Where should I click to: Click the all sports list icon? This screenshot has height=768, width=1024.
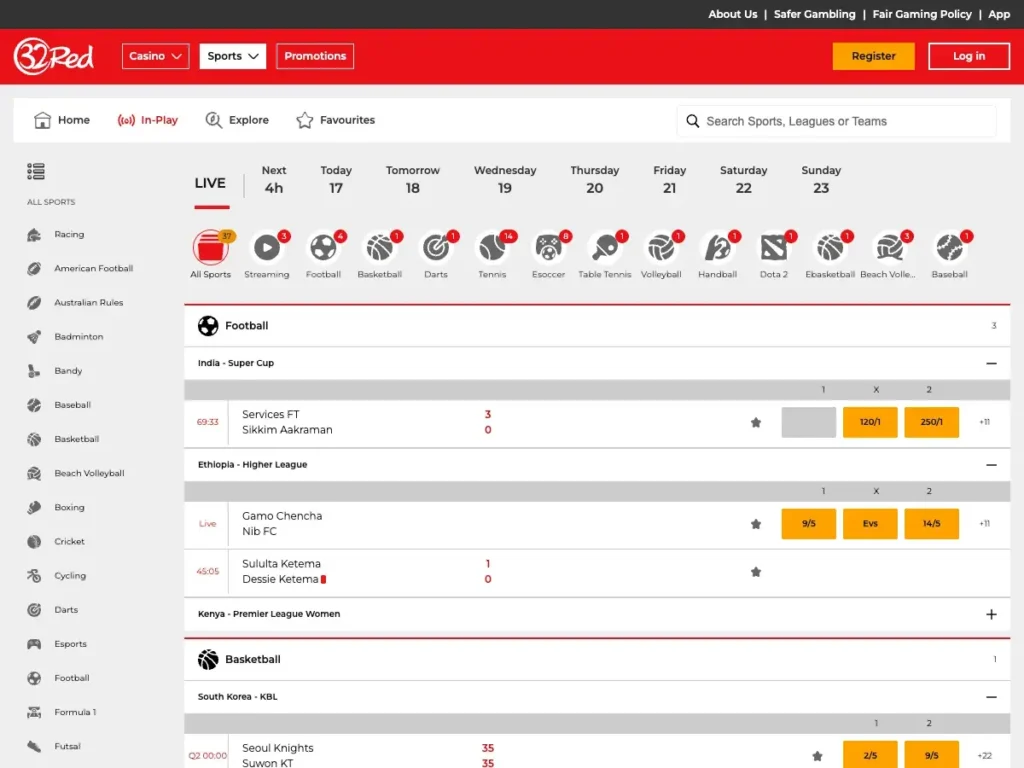36,172
